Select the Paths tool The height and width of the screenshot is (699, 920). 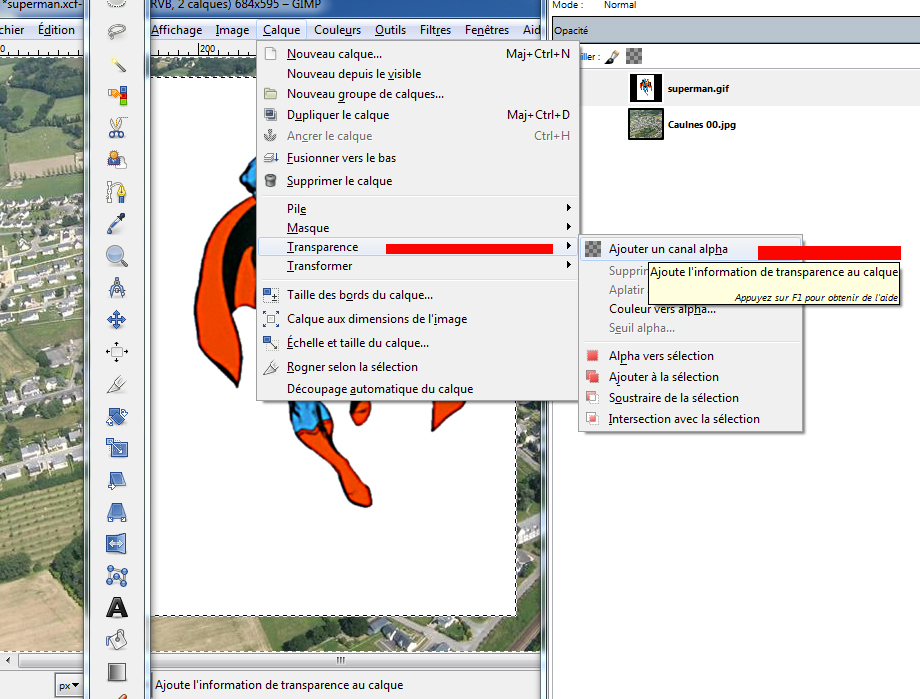pyautogui.click(x=117, y=191)
